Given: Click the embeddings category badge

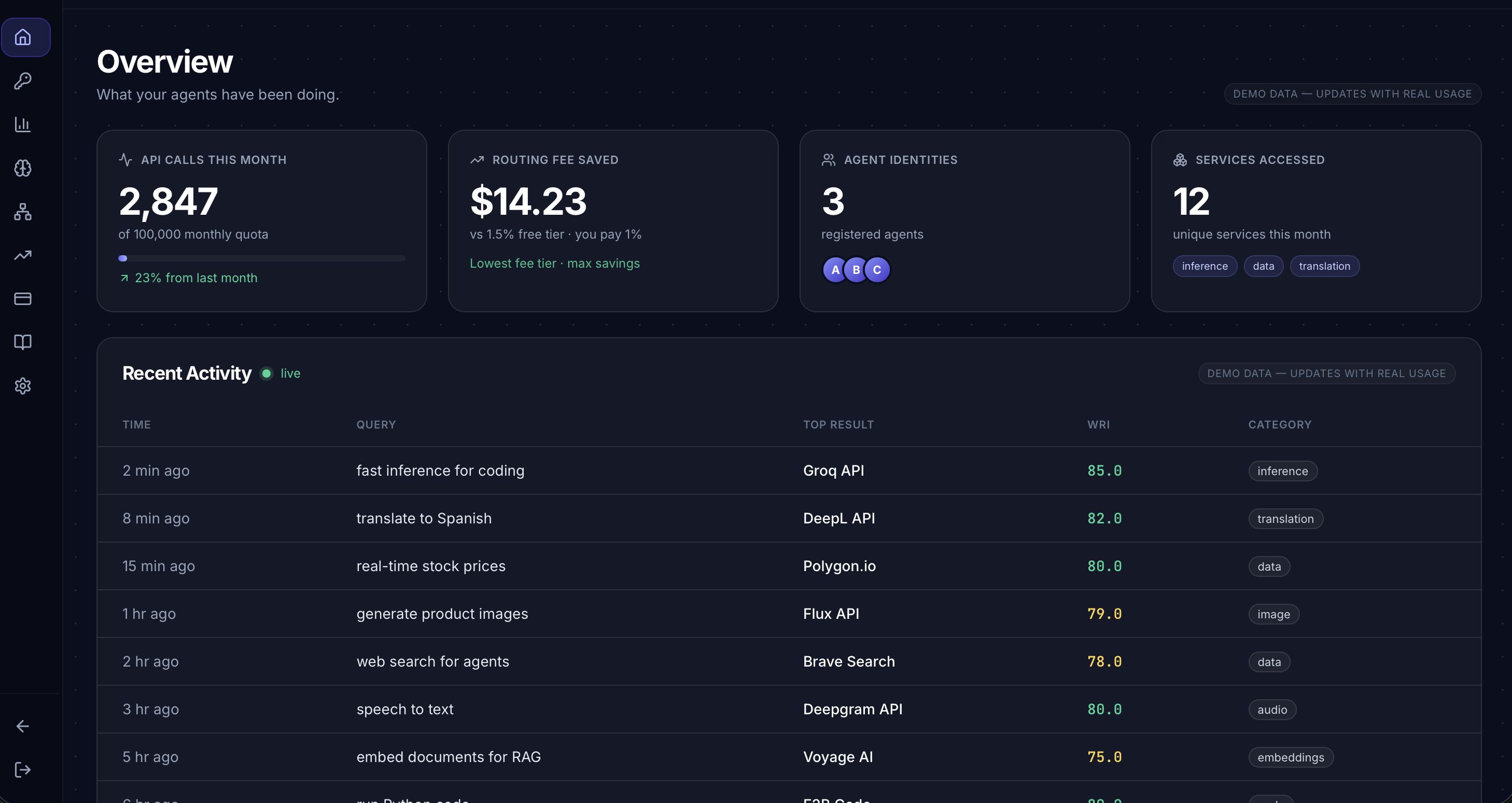Looking at the screenshot, I should pyautogui.click(x=1290, y=757).
